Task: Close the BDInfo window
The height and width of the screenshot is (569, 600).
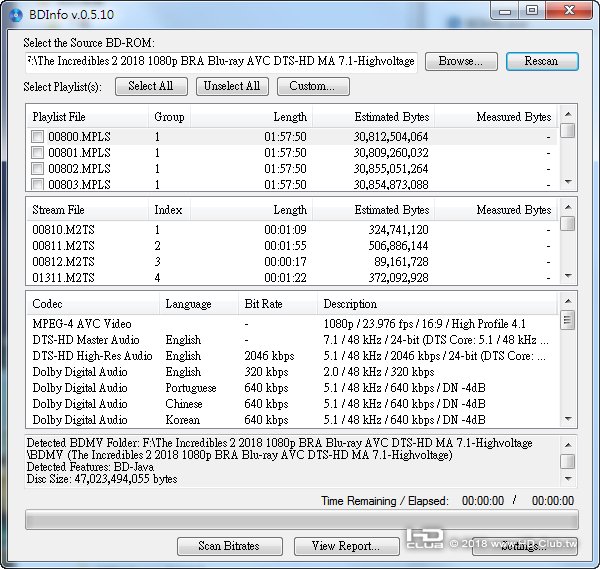Action: pos(569,11)
